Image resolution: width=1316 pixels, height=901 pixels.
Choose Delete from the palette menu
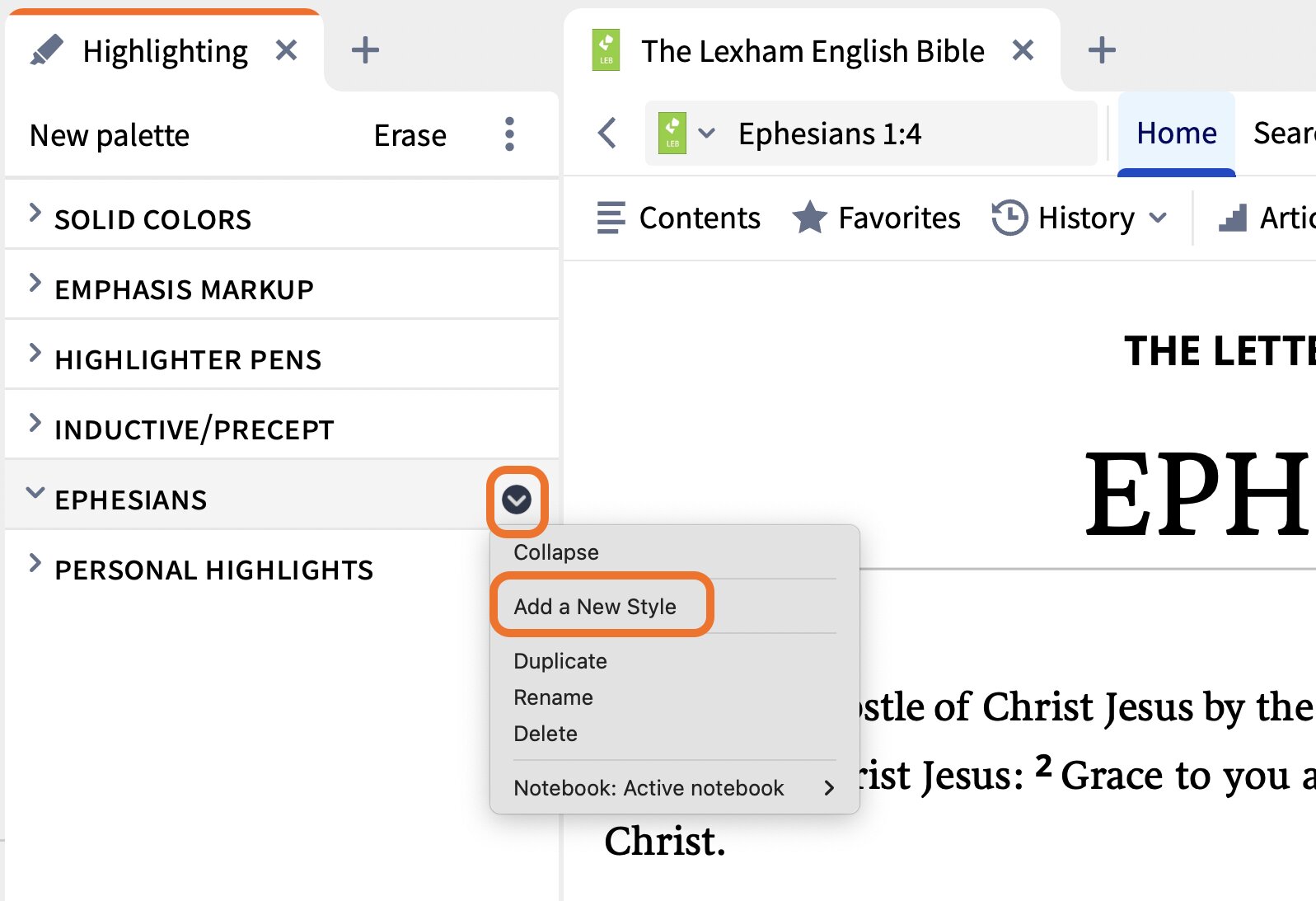546,734
